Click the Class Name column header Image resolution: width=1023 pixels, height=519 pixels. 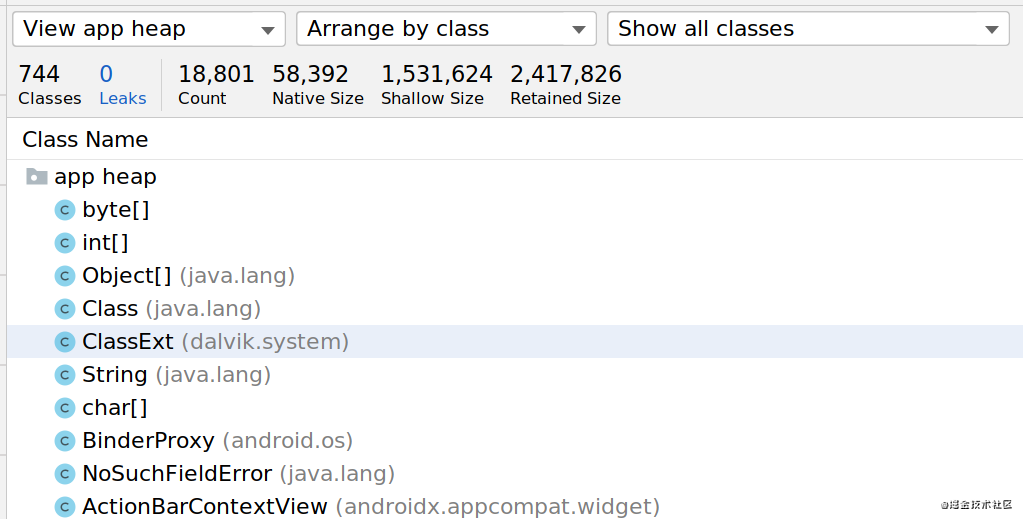(85, 139)
